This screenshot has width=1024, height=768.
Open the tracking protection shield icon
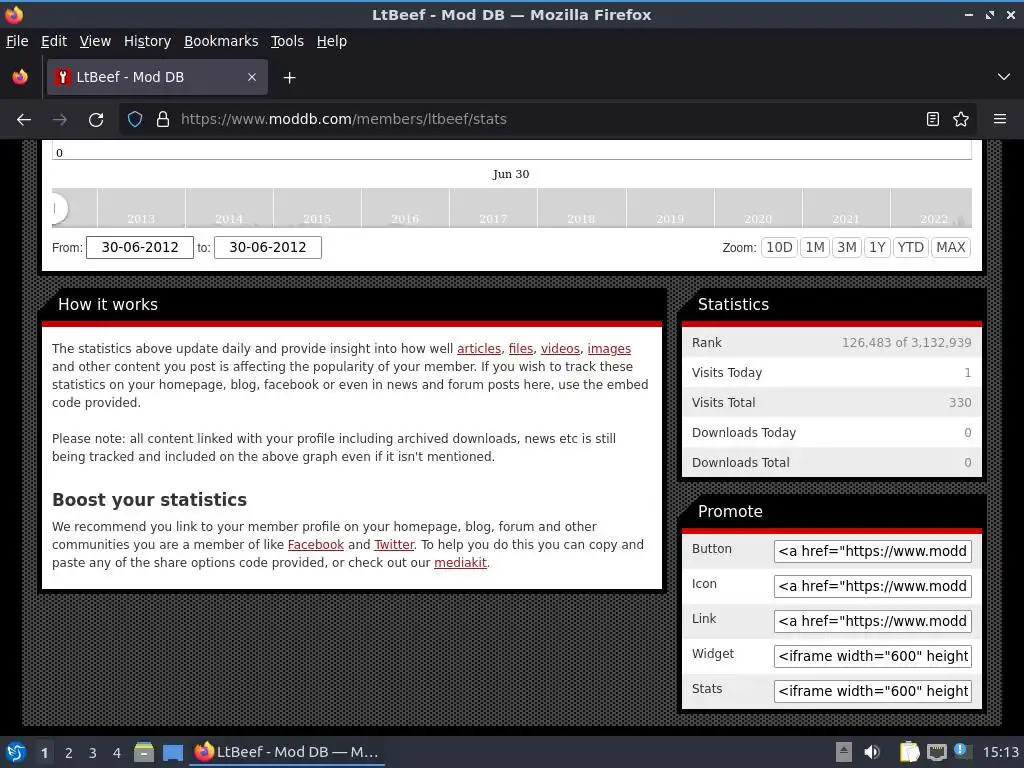135,120
